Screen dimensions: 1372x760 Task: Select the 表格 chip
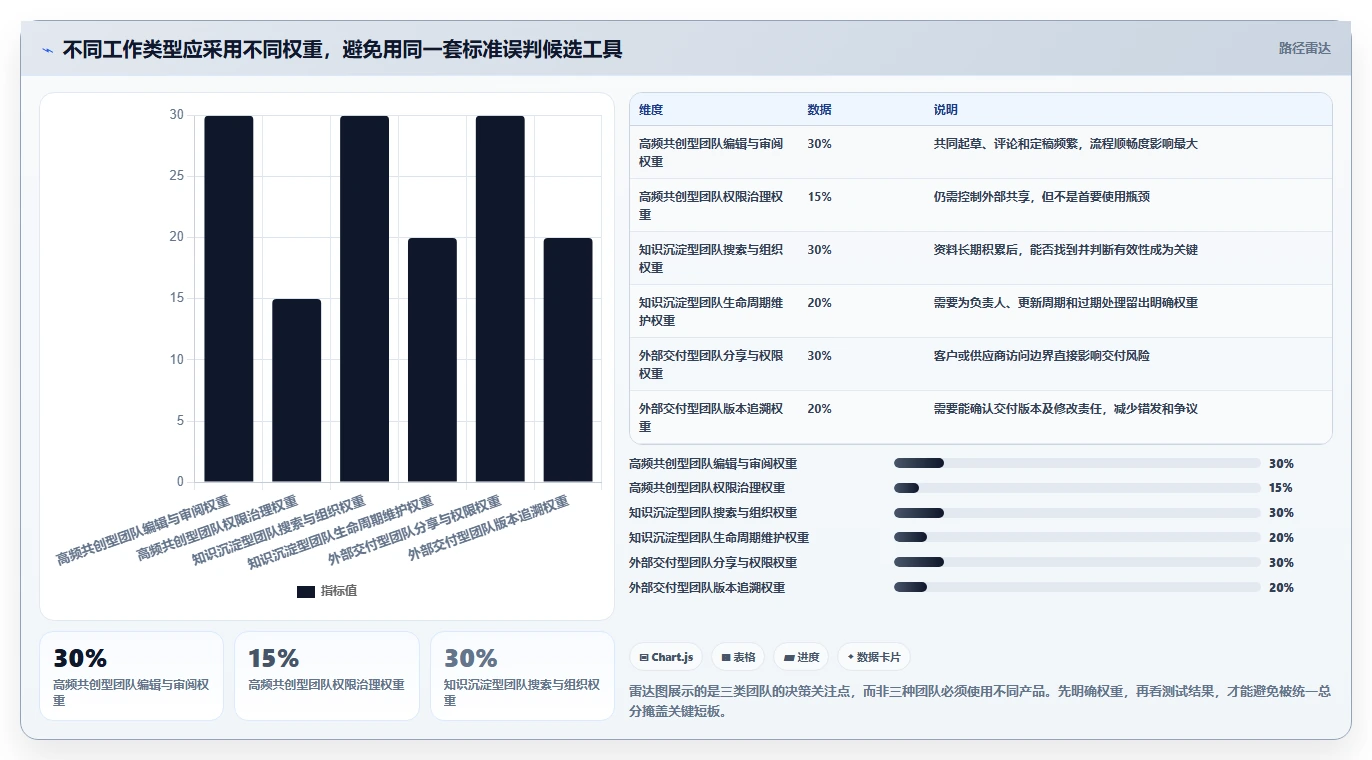coord(738,657)
